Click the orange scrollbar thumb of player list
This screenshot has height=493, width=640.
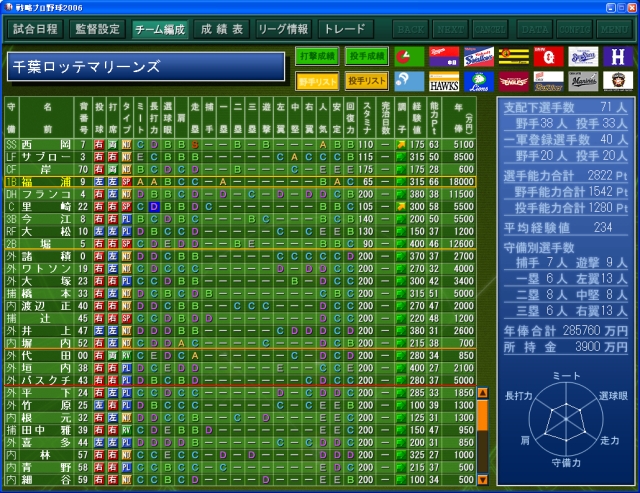(482, 415)
